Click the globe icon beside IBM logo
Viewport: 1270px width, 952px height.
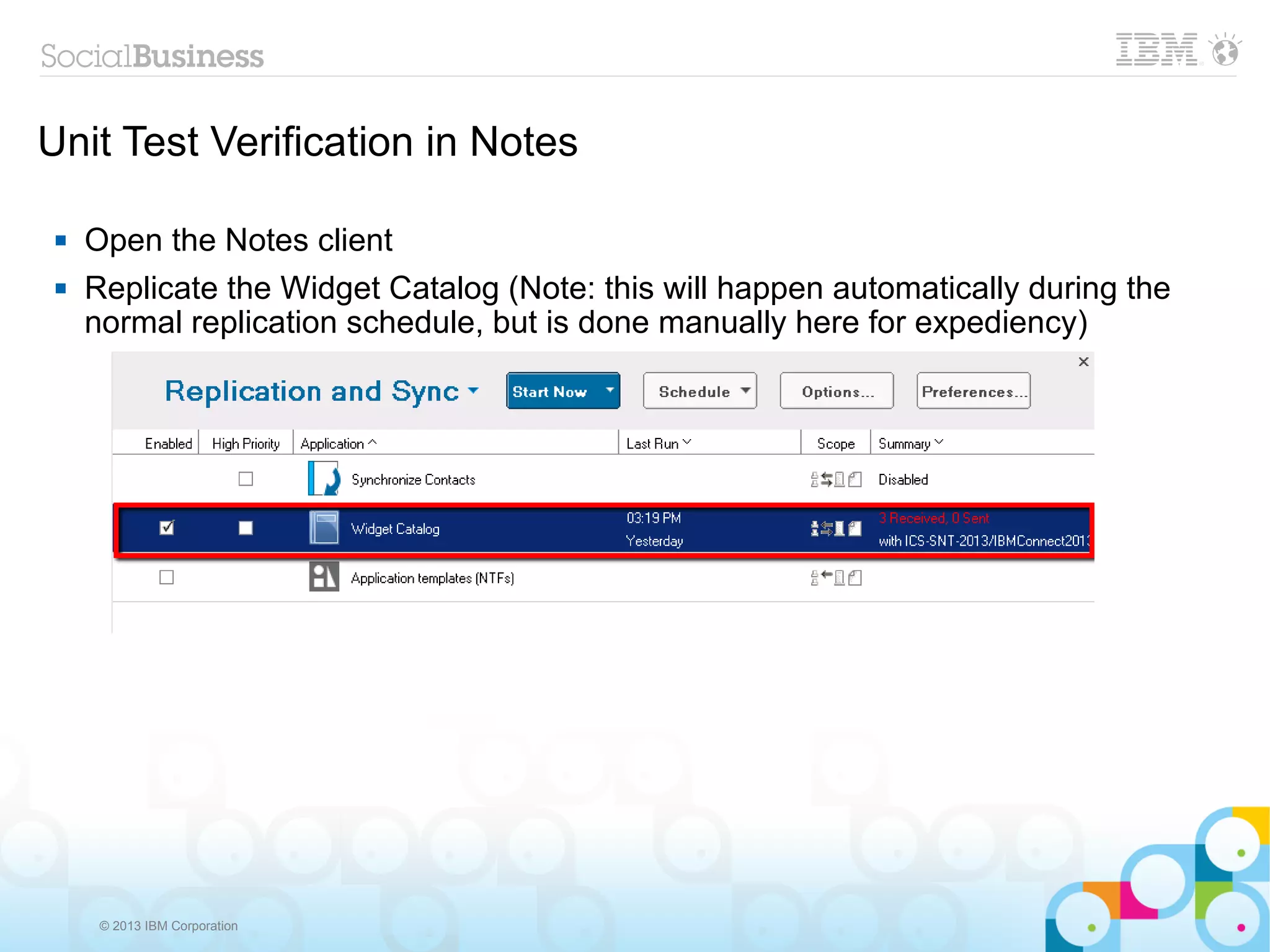[x=1225, y=50]
